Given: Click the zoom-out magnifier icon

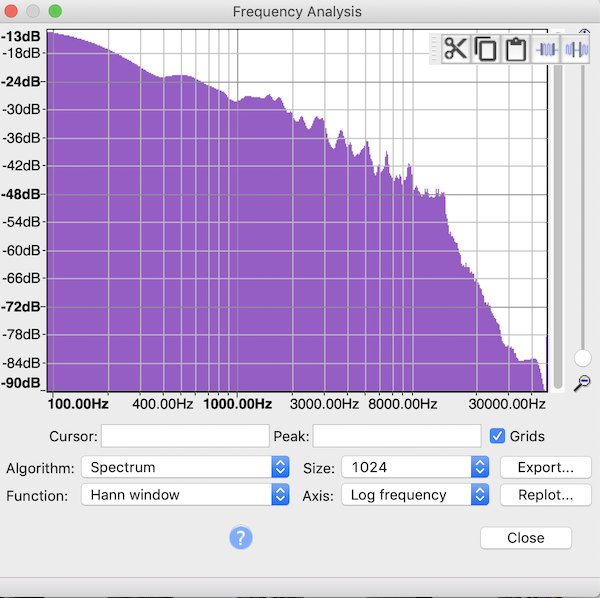Looking at the screenshot, I should (x=582, y=383).
